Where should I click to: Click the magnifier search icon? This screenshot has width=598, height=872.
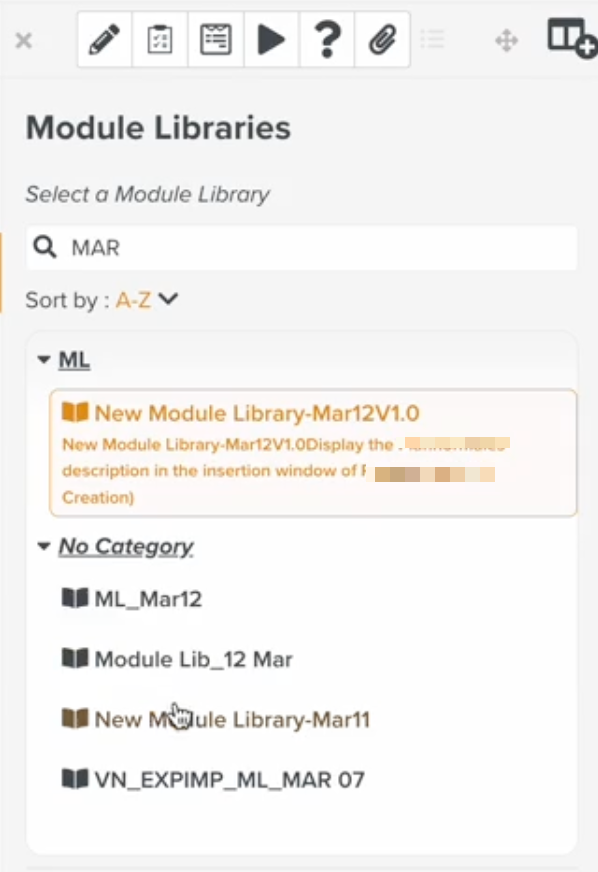pos(45,247)
